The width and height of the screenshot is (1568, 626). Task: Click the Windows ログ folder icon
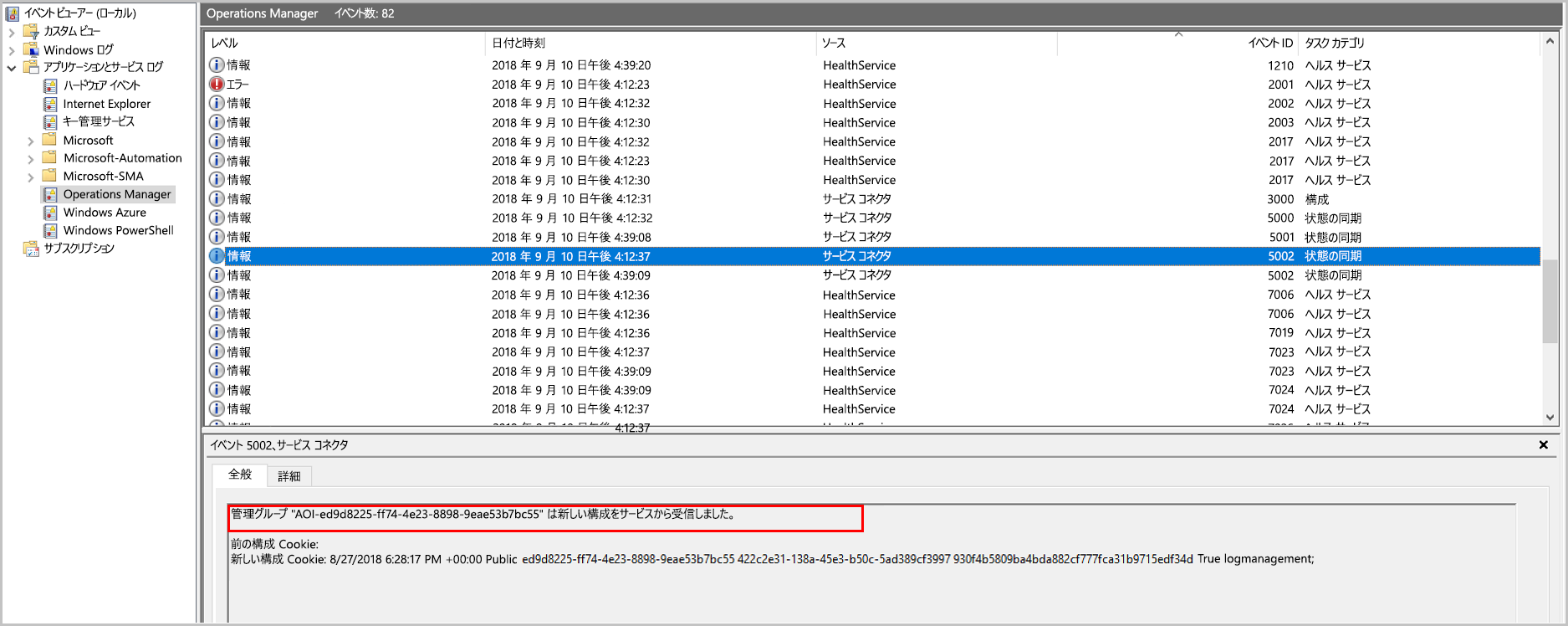[32, 49]
